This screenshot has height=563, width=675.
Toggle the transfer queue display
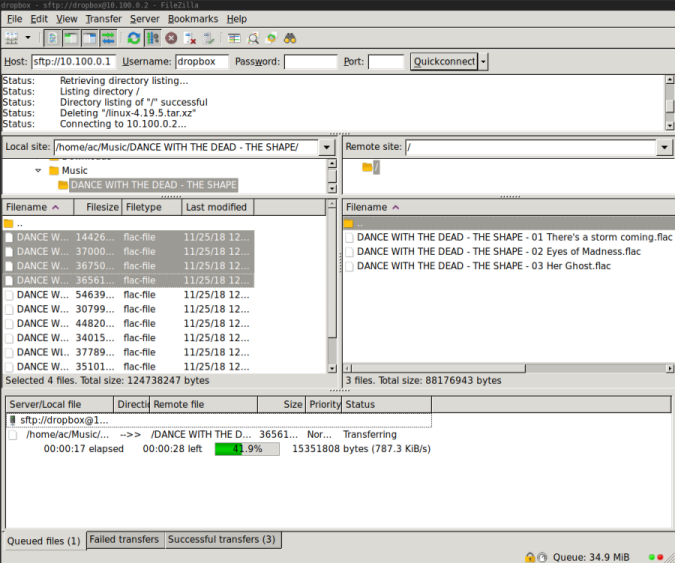coord(108,38)
